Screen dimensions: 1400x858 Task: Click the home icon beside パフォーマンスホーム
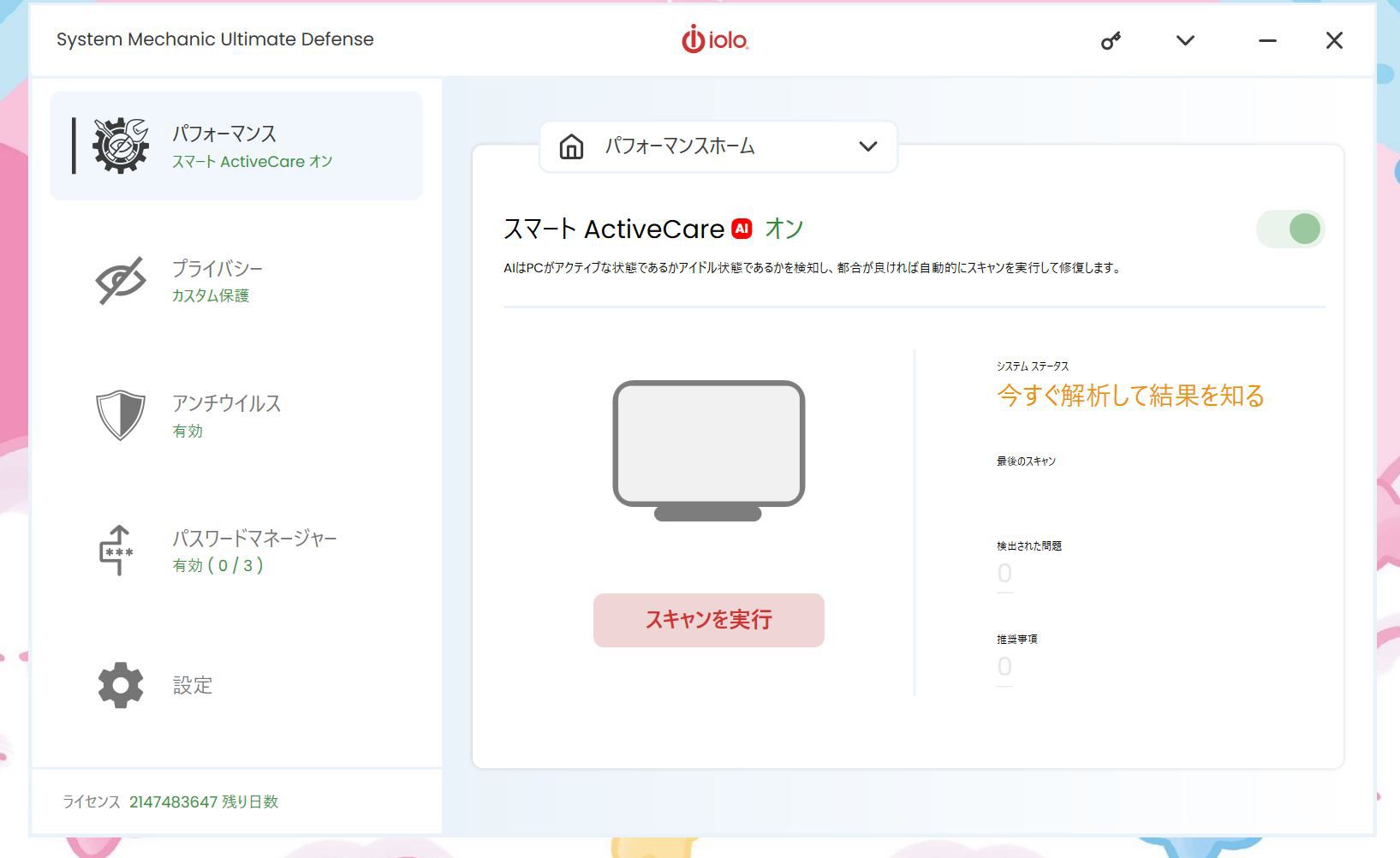(571, 146)
